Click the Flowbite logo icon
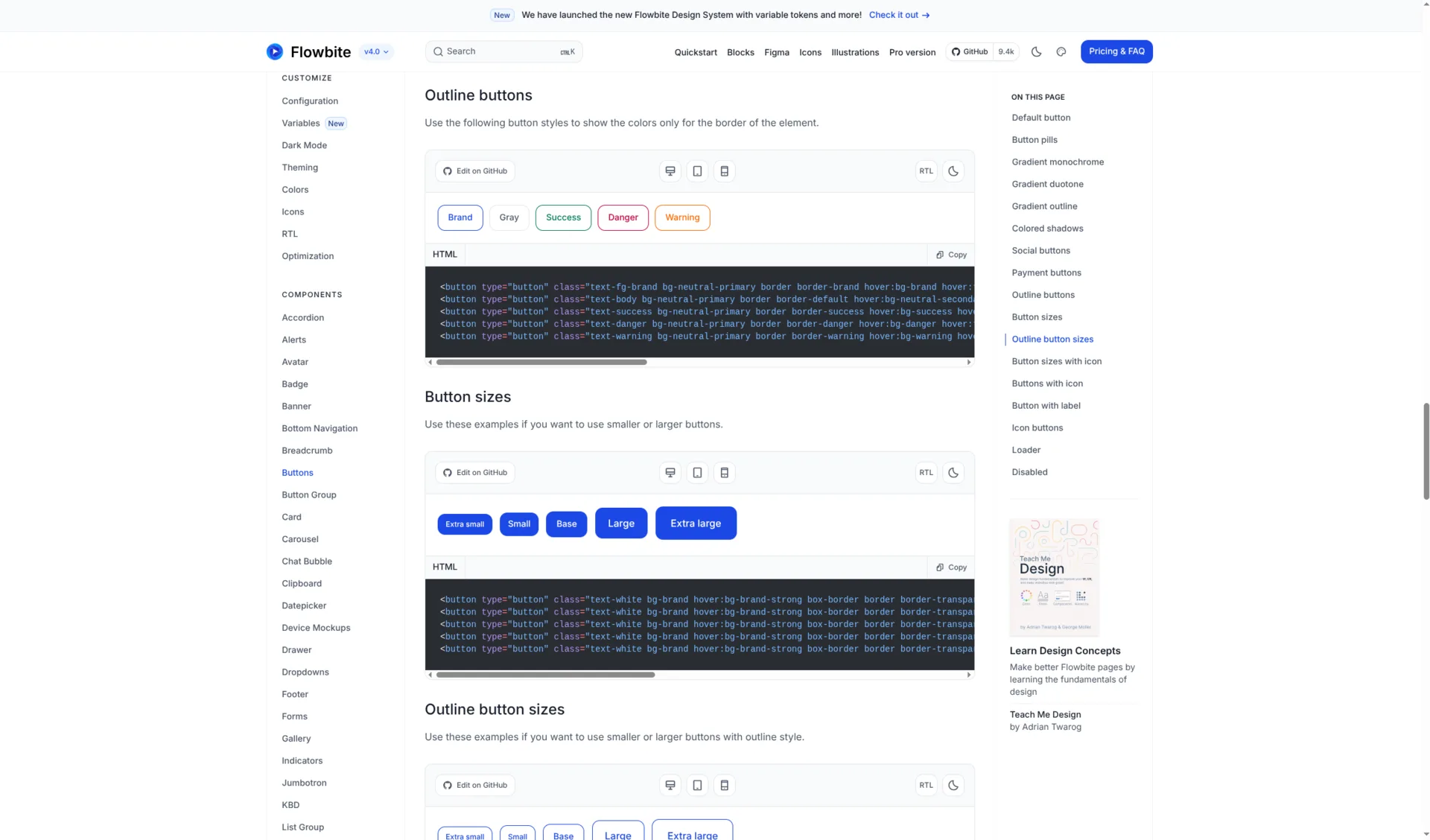The height and width of the screenshot is (840, 1430). (275, 51)
